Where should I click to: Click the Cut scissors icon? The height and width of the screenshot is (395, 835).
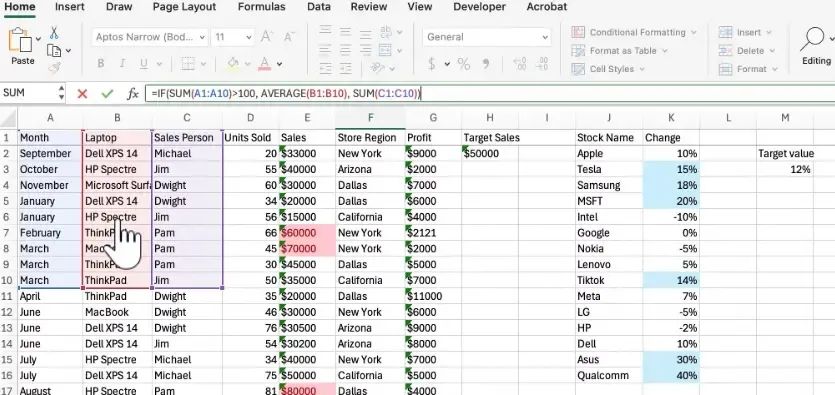tap(54, 33)
